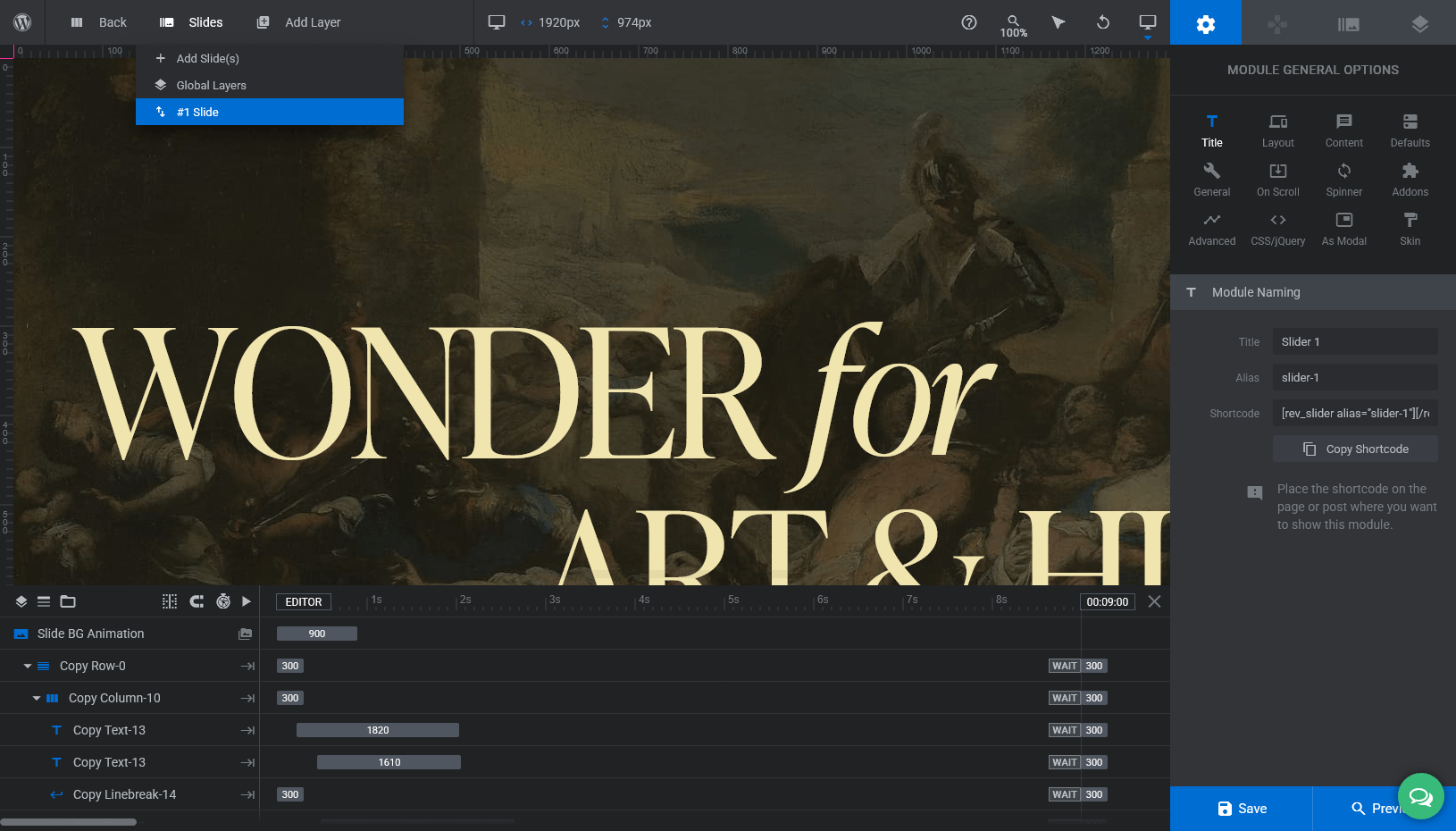Image resolution: width=1456 pixels, height=831 pixels.
Task: Click the Shortcode text field
Action: [x=1355, y=413]
